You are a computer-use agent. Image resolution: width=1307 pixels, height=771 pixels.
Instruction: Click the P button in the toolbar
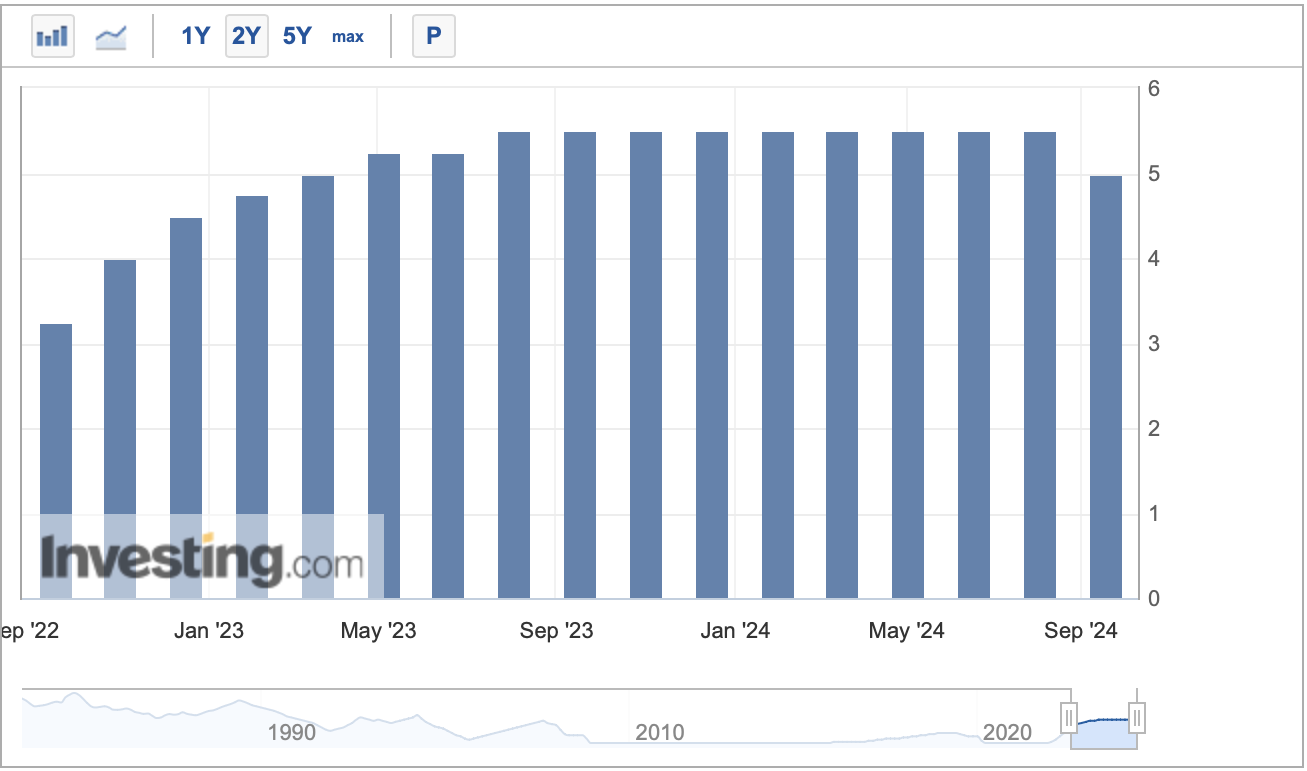(x=434, y=36)
